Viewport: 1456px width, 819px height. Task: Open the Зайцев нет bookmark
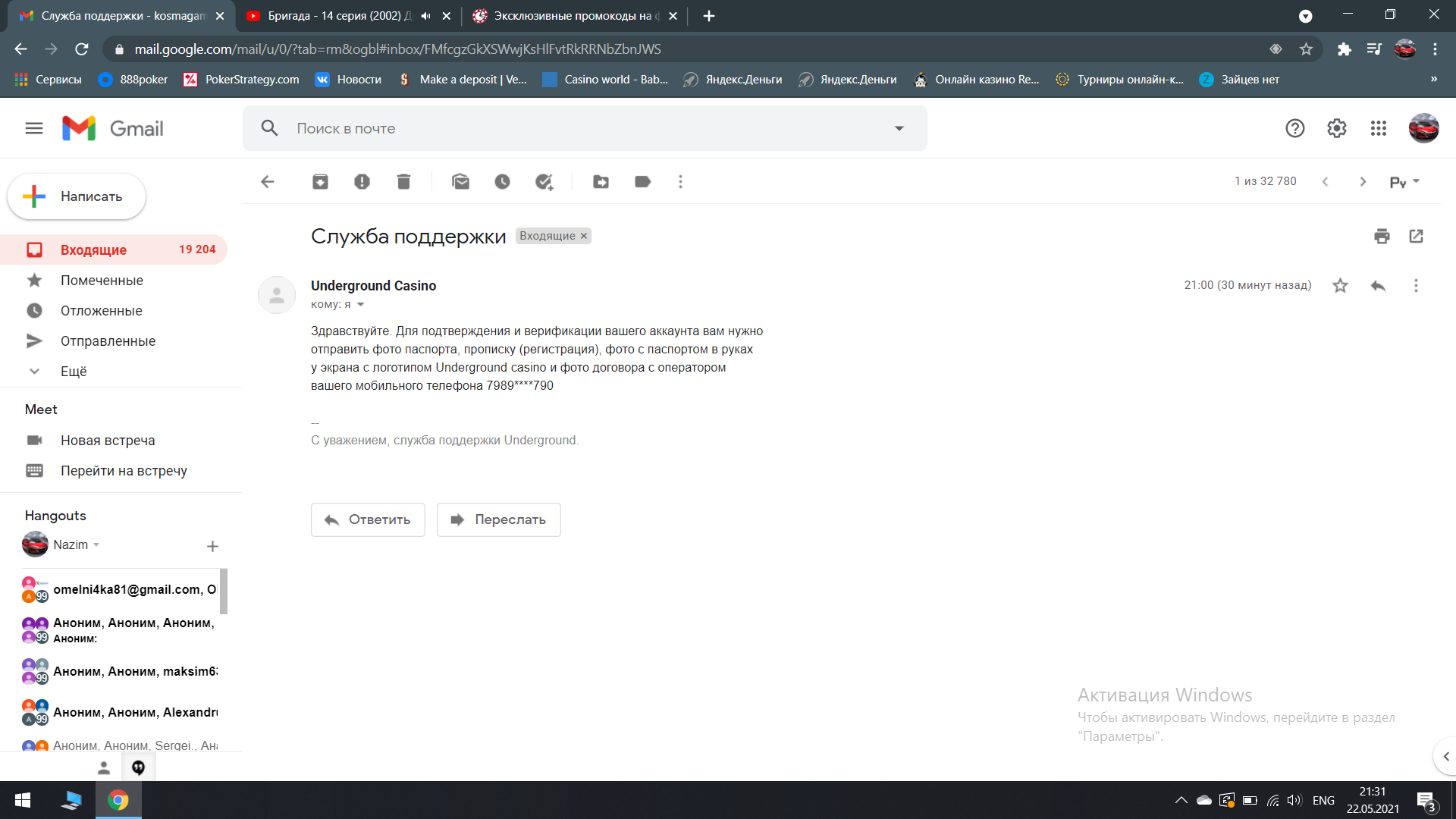pyautogui.click(x=1240, y=80)
